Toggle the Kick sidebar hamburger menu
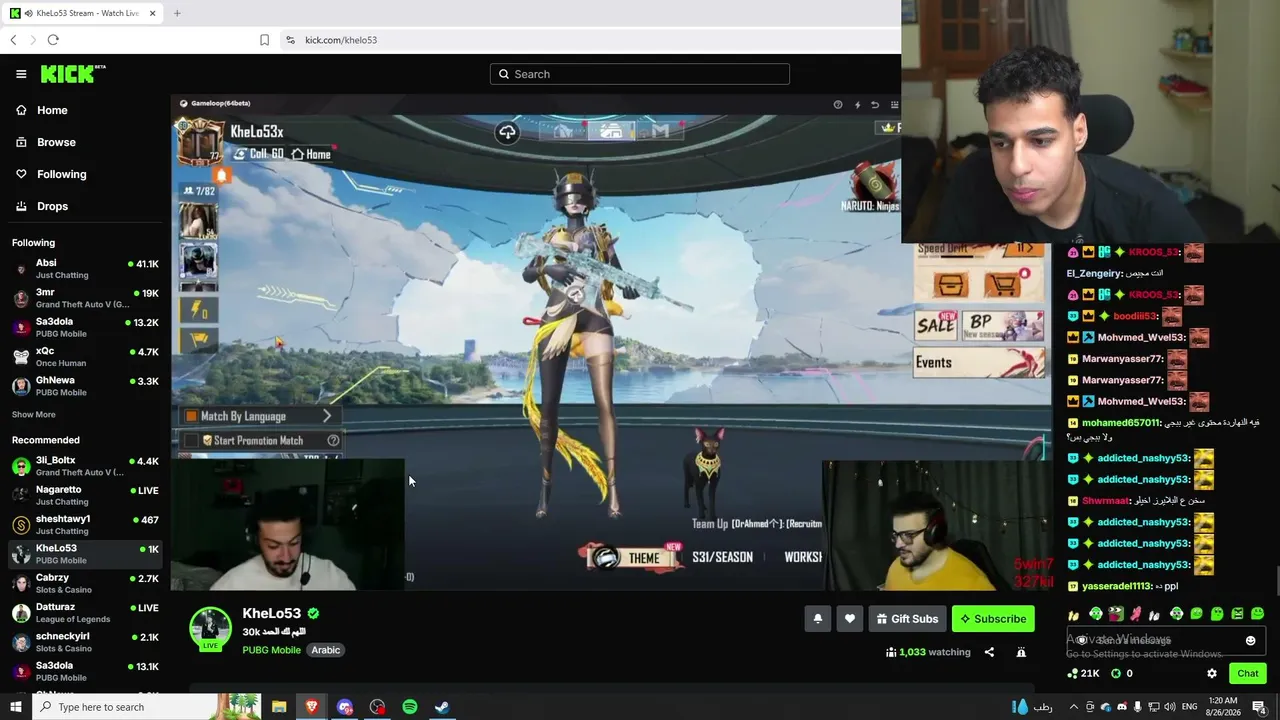 21,74
